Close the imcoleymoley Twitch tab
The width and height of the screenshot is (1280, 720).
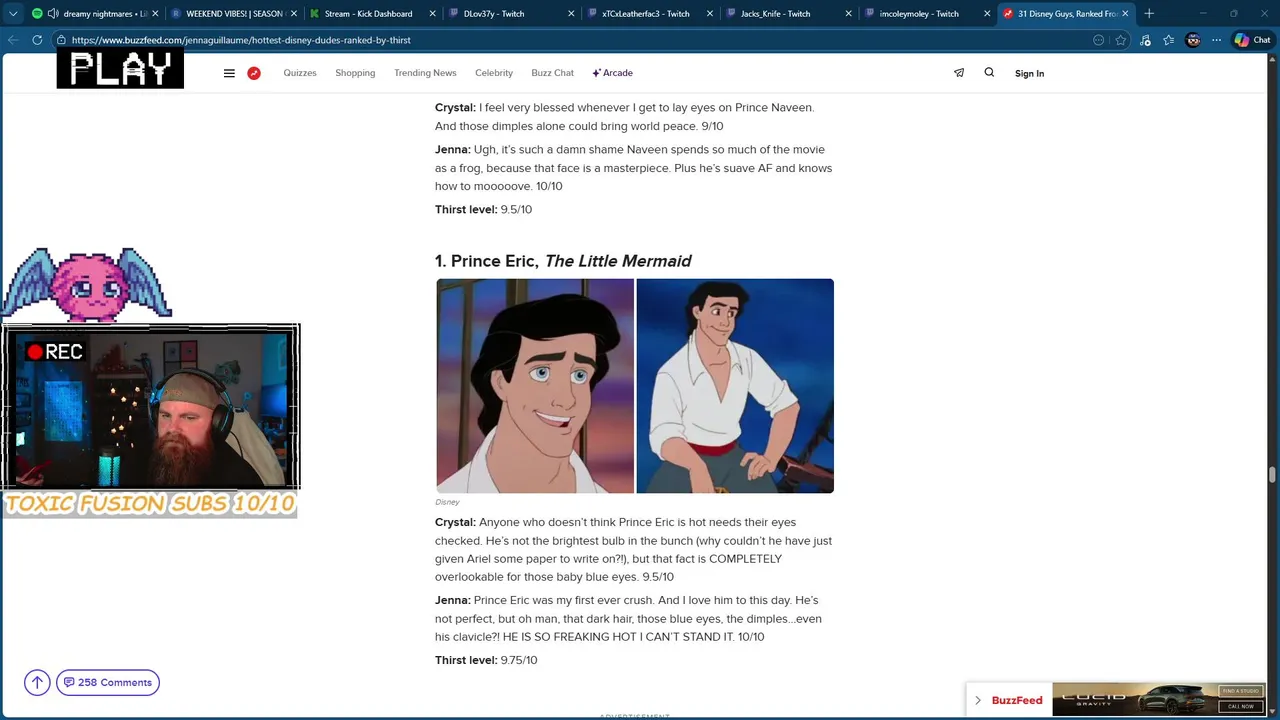pos(987,14)
